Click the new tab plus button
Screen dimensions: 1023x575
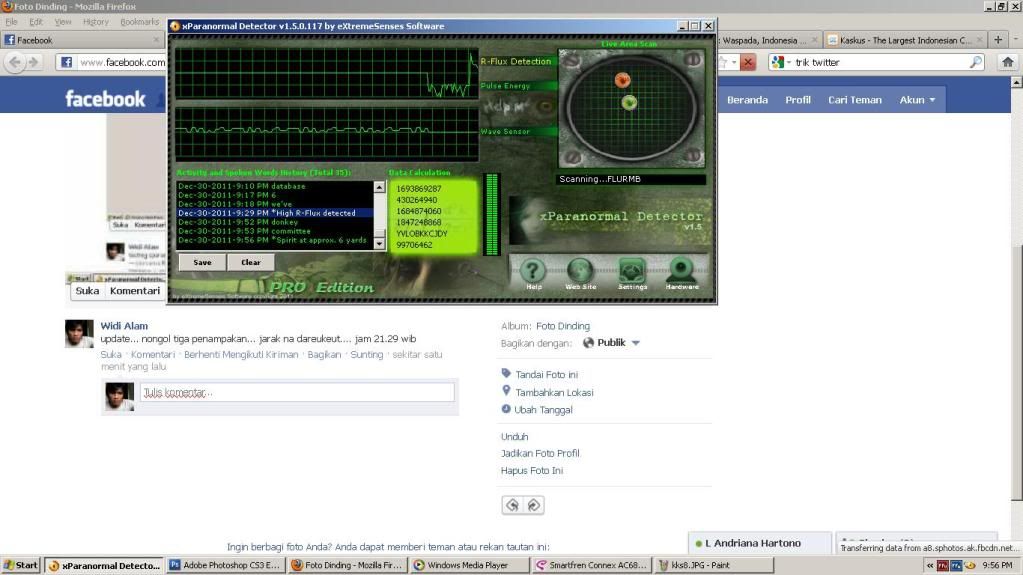tap(998, 40)
